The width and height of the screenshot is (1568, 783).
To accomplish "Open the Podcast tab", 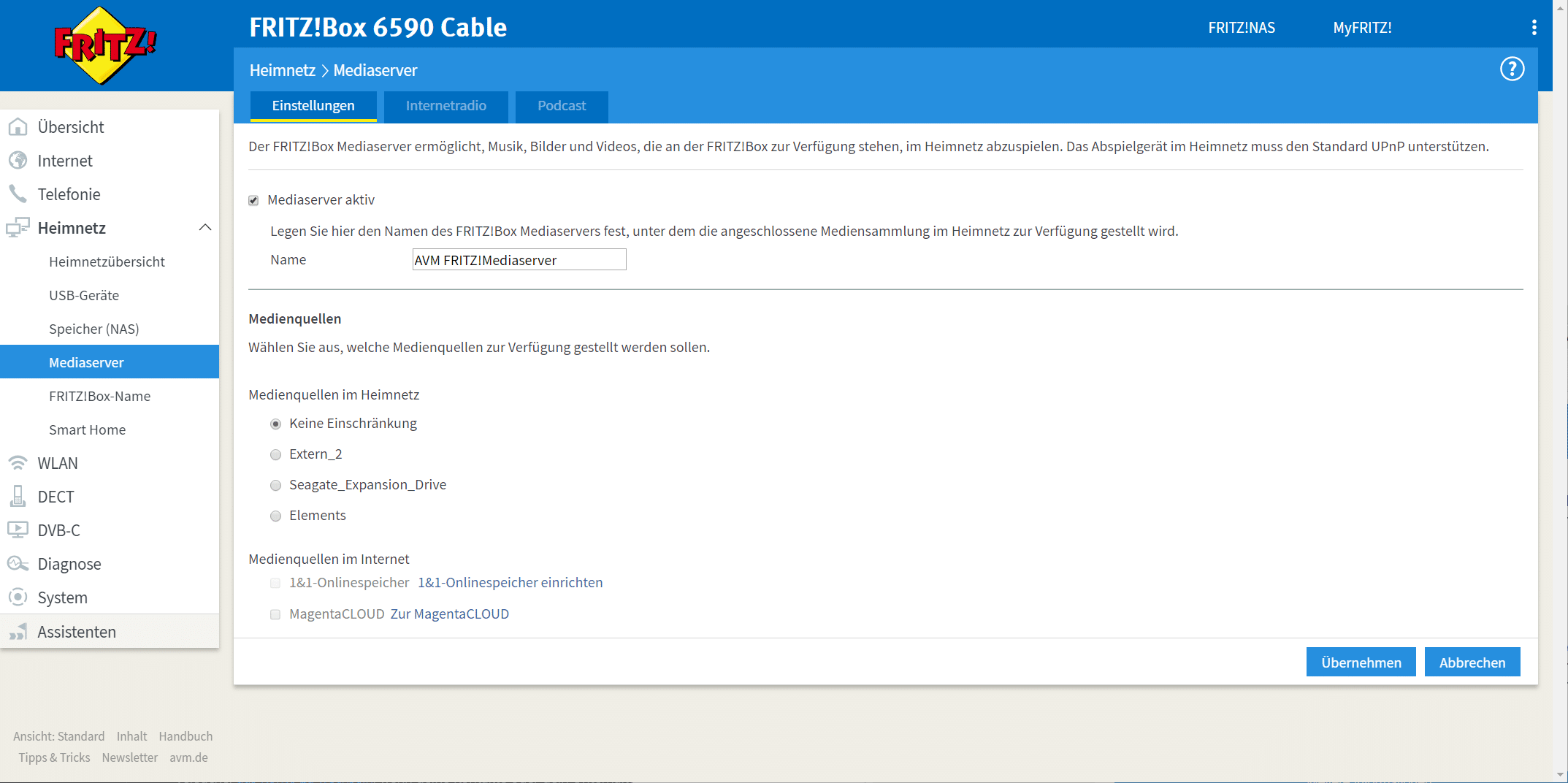I will (561, 106).
